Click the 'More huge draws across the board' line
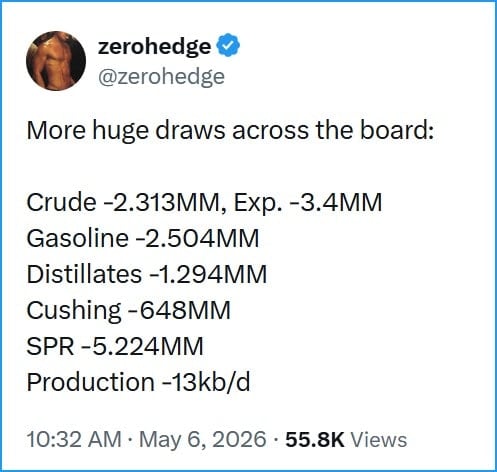This screenshot has width=497, height=472. click(x=231, y=130)
